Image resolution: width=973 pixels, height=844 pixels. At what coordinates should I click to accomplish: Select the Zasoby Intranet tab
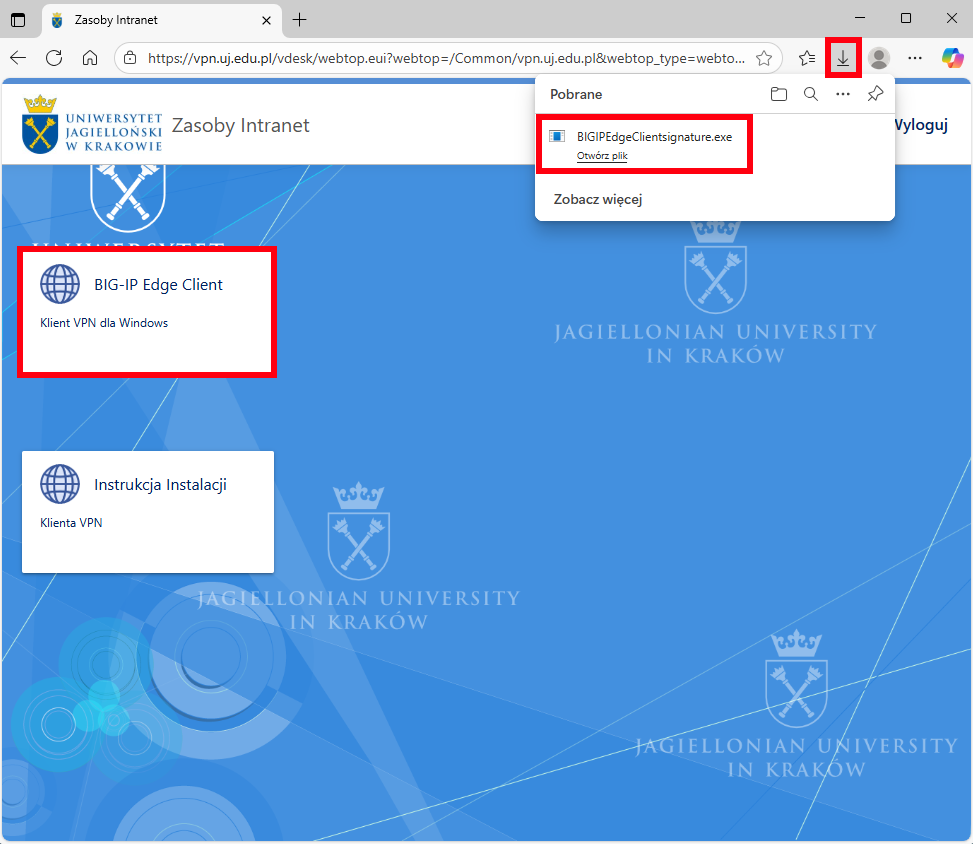coord(161,20)
